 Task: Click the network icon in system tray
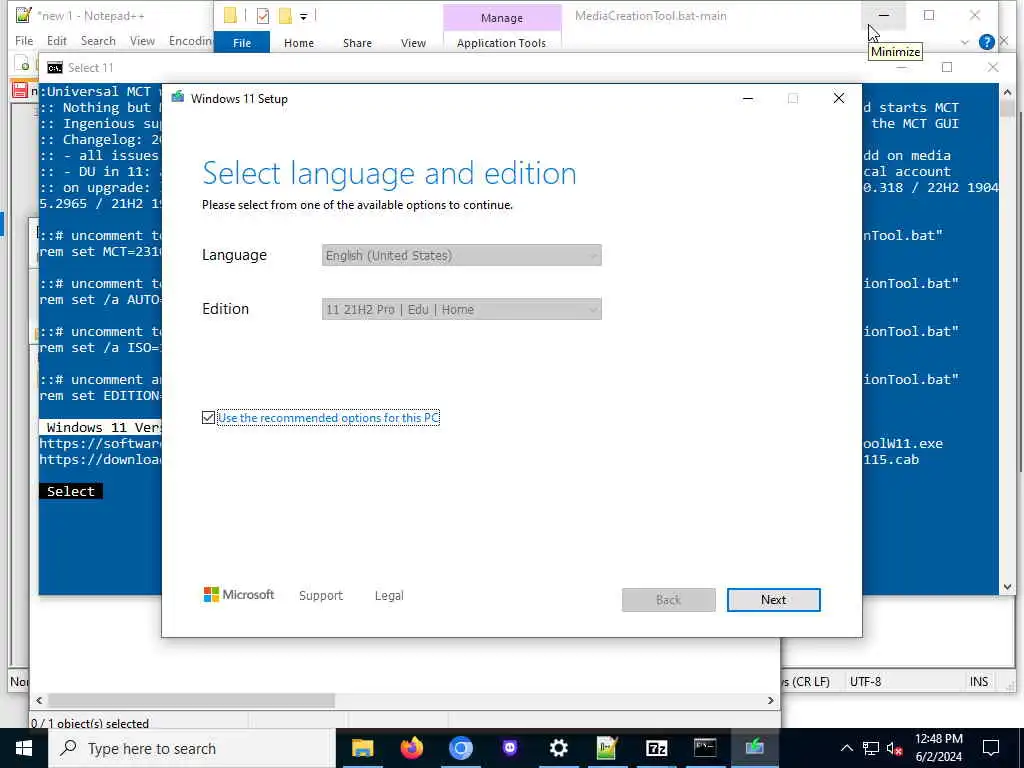[871, 748]
